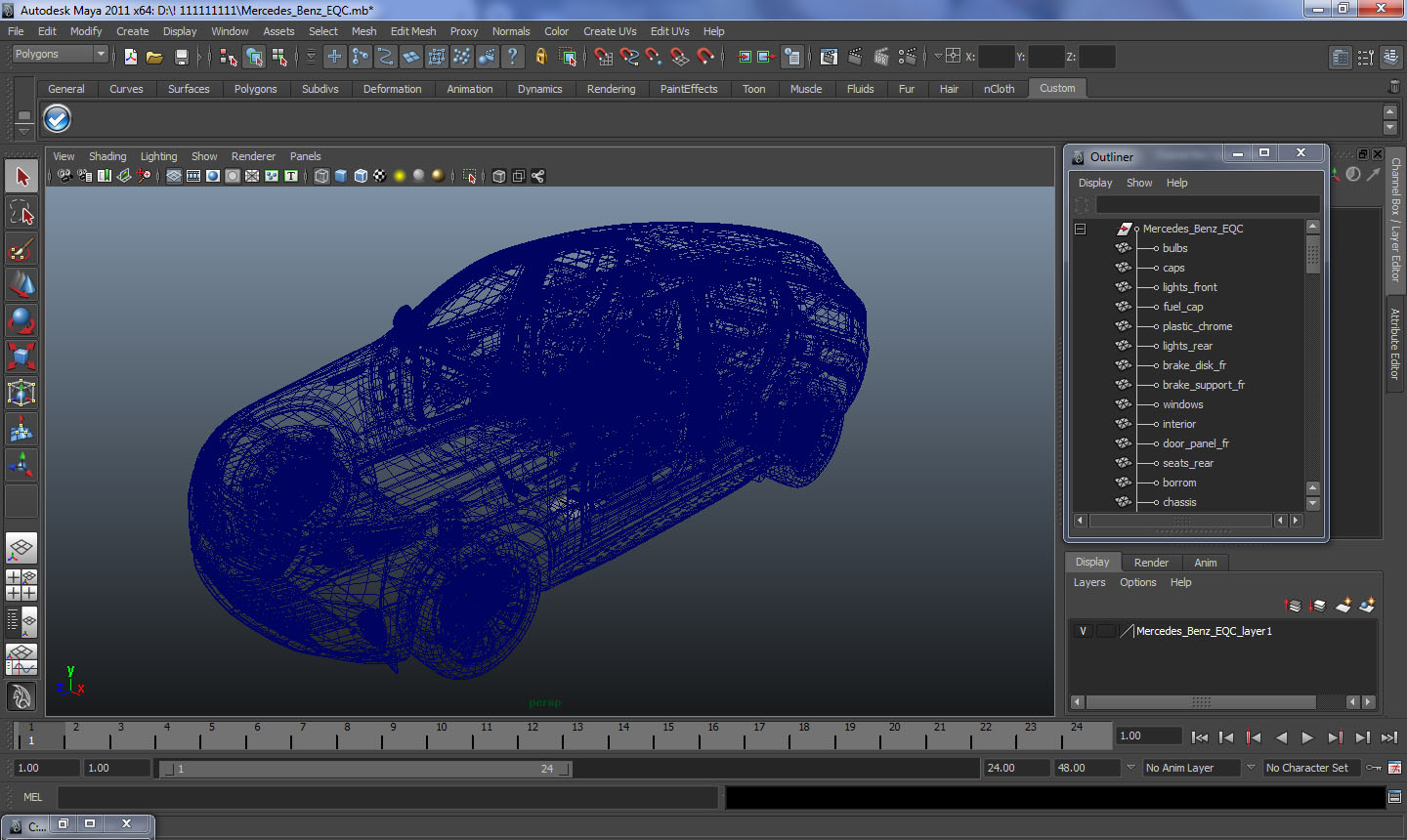Open select camera icon in viewport
This screenshot has width=1407, height=840.
point(64,176)
